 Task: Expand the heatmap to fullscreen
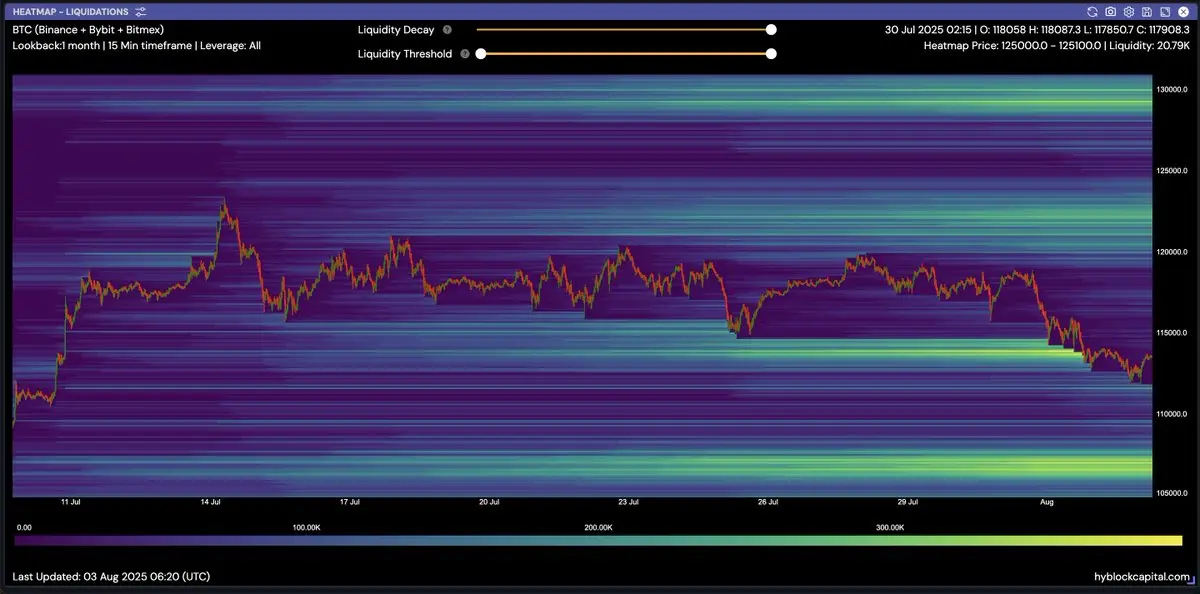pyautogui.click(x=1164, y=11)
